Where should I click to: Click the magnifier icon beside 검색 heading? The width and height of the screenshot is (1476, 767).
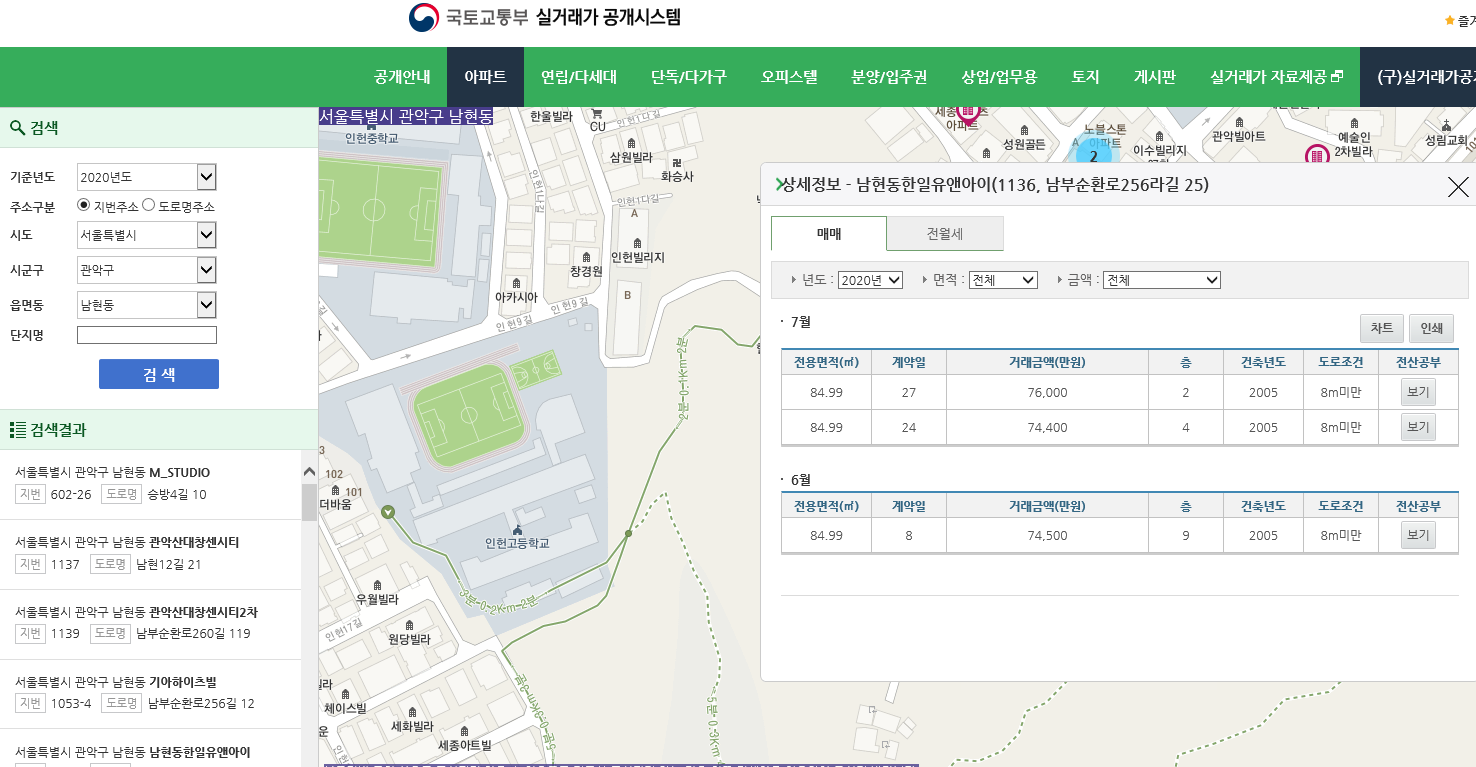click(14, 129)
